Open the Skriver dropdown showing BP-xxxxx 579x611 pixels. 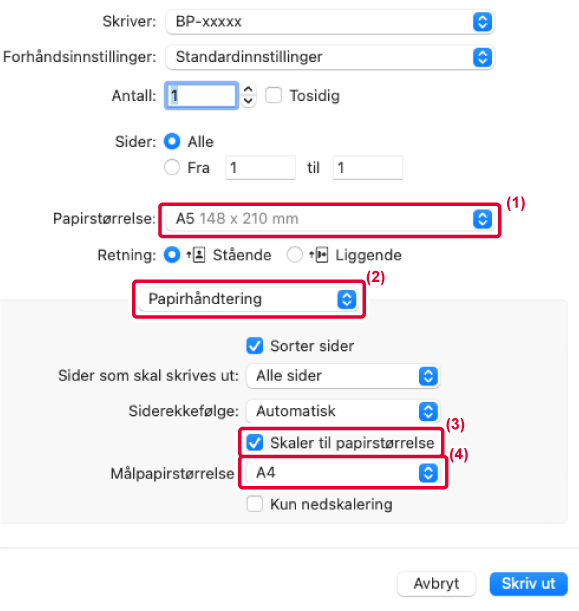(330, 22)
